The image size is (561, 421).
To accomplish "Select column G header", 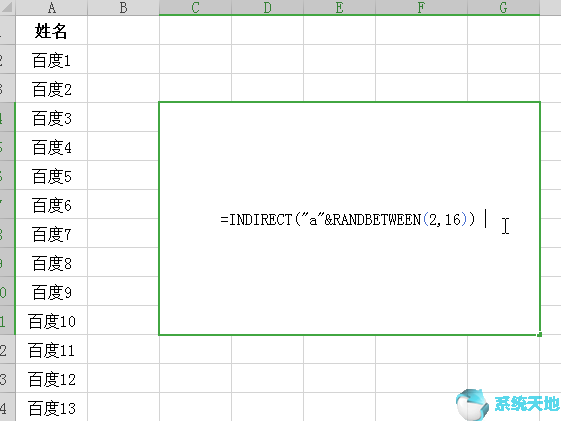I will 503,8.
